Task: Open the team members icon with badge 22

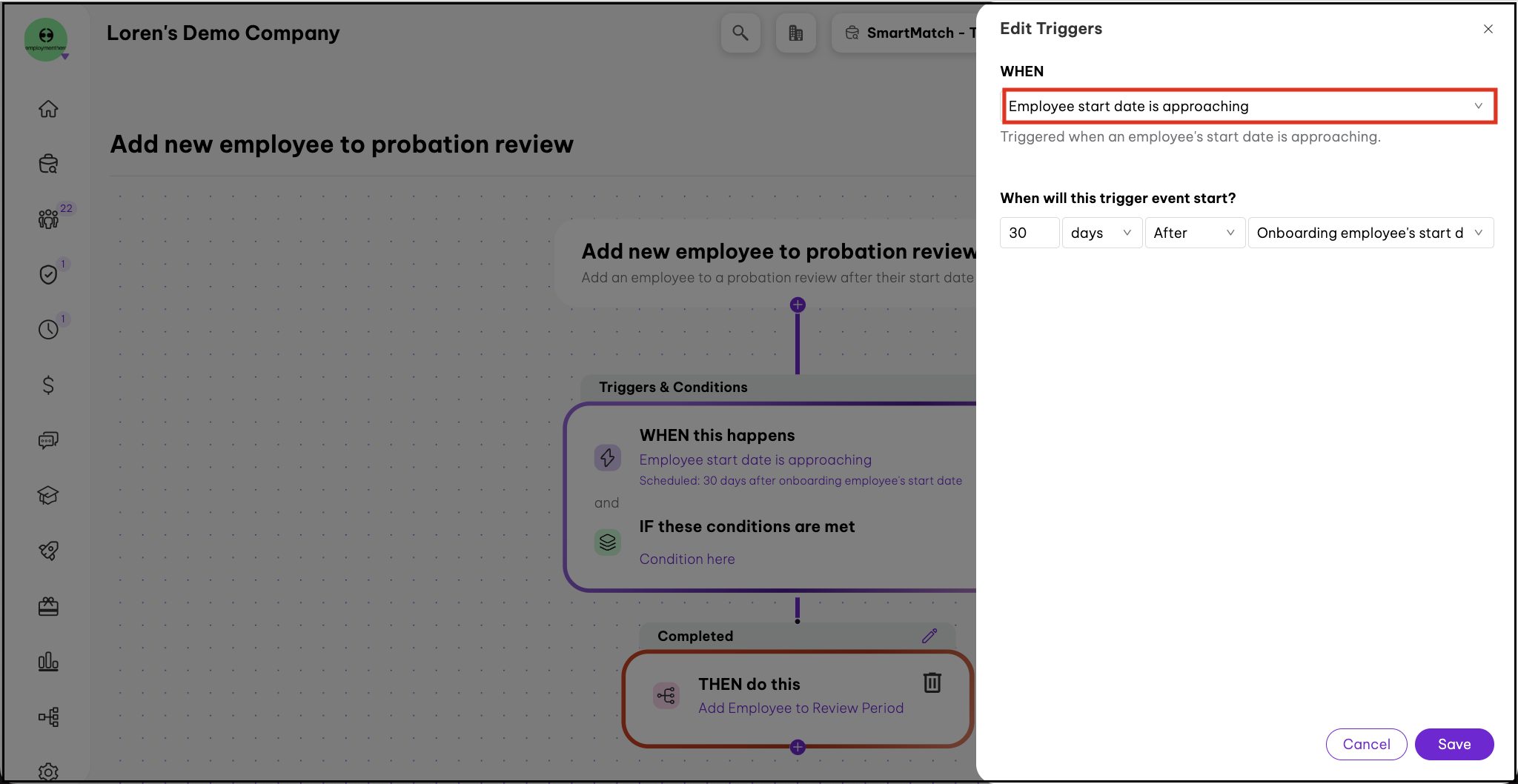Action: [48, 219]
